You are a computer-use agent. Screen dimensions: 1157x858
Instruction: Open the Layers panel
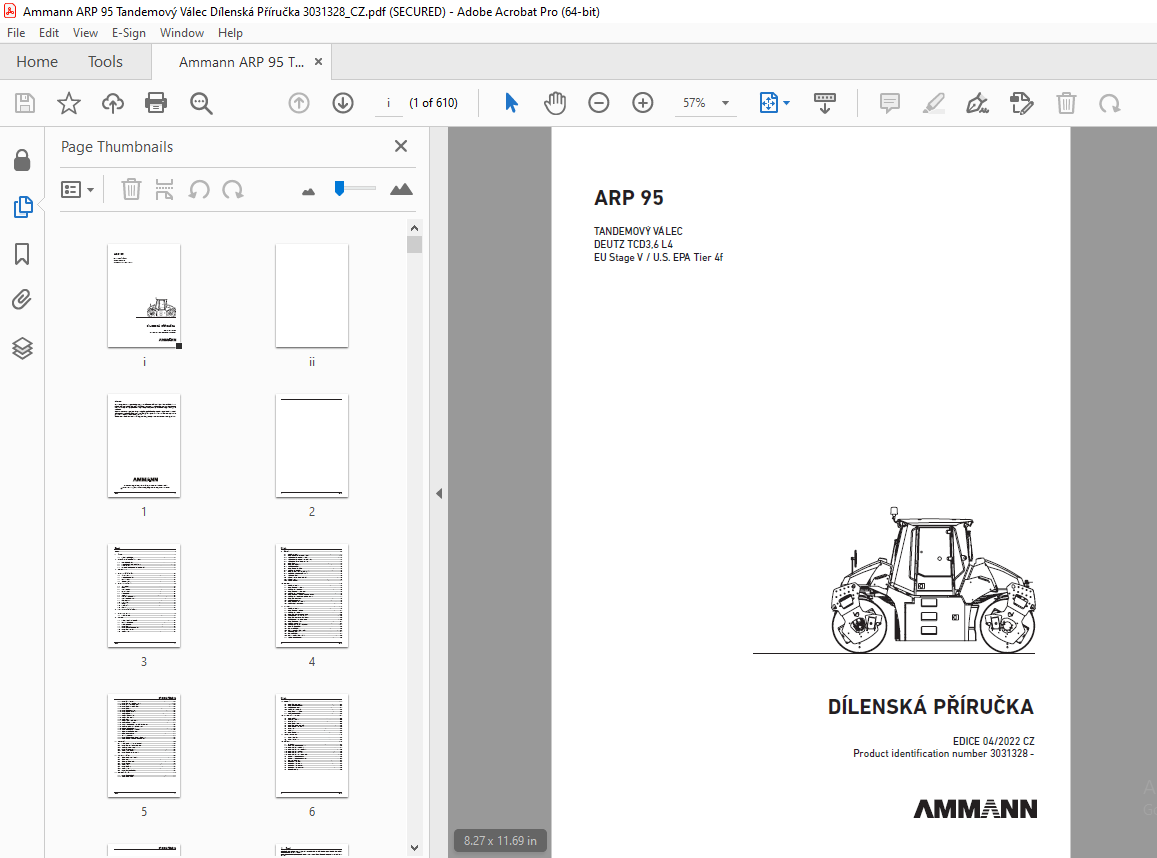(x=22, y=347)
